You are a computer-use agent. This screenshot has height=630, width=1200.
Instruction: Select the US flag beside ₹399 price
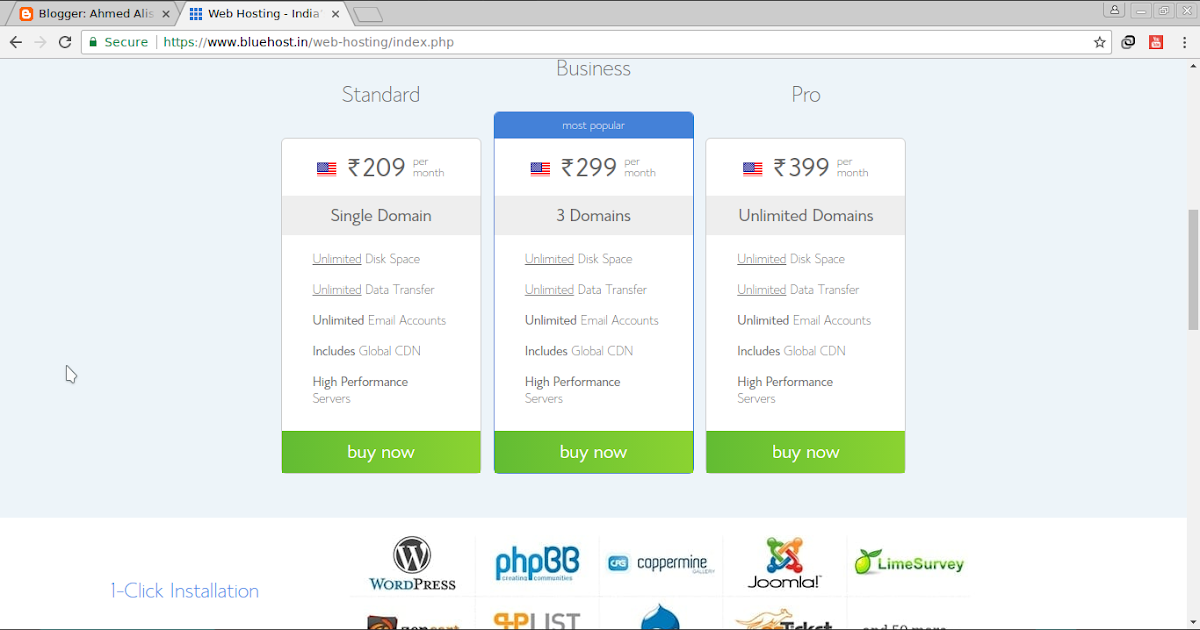tap(753, 169)
